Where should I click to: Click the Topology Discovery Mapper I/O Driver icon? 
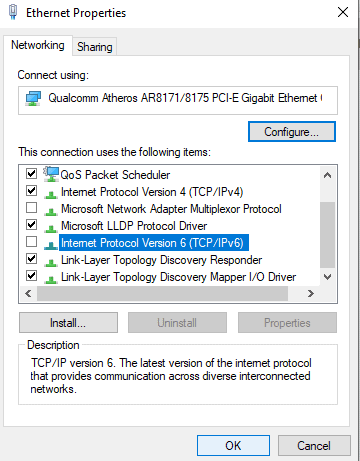pyautogui.click(x=51, y=279)
